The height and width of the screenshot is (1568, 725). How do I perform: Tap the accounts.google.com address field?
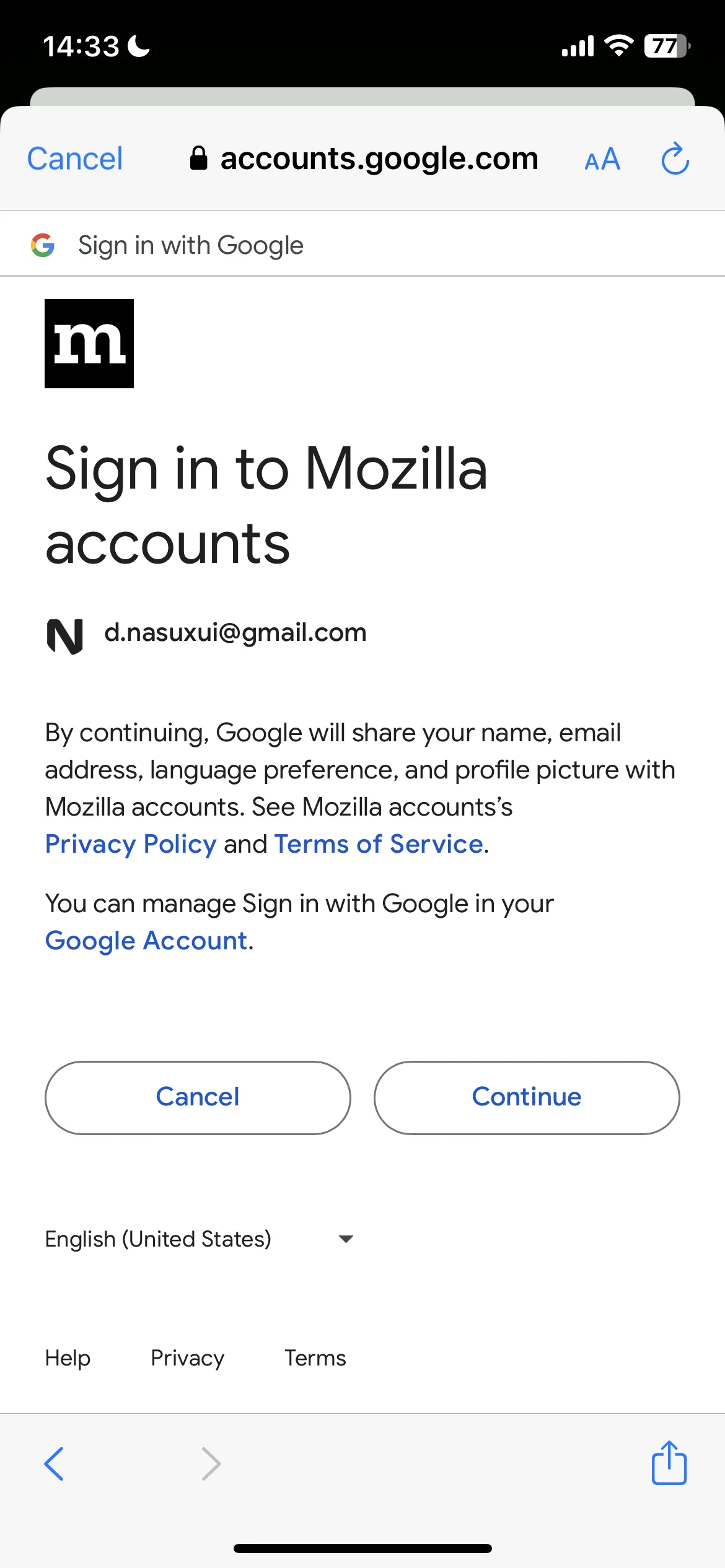pos(364,159)
